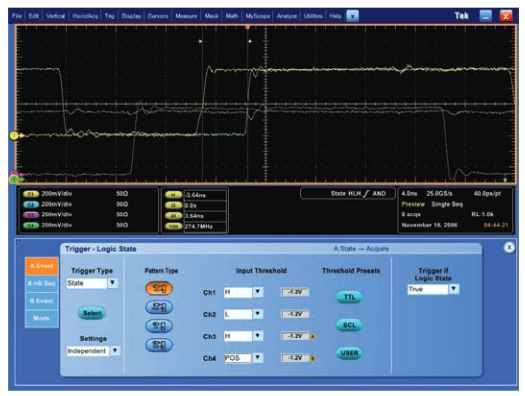Screen dimensions: 525x396
Task: Open the Mask menu
Action: coord(211,16)
